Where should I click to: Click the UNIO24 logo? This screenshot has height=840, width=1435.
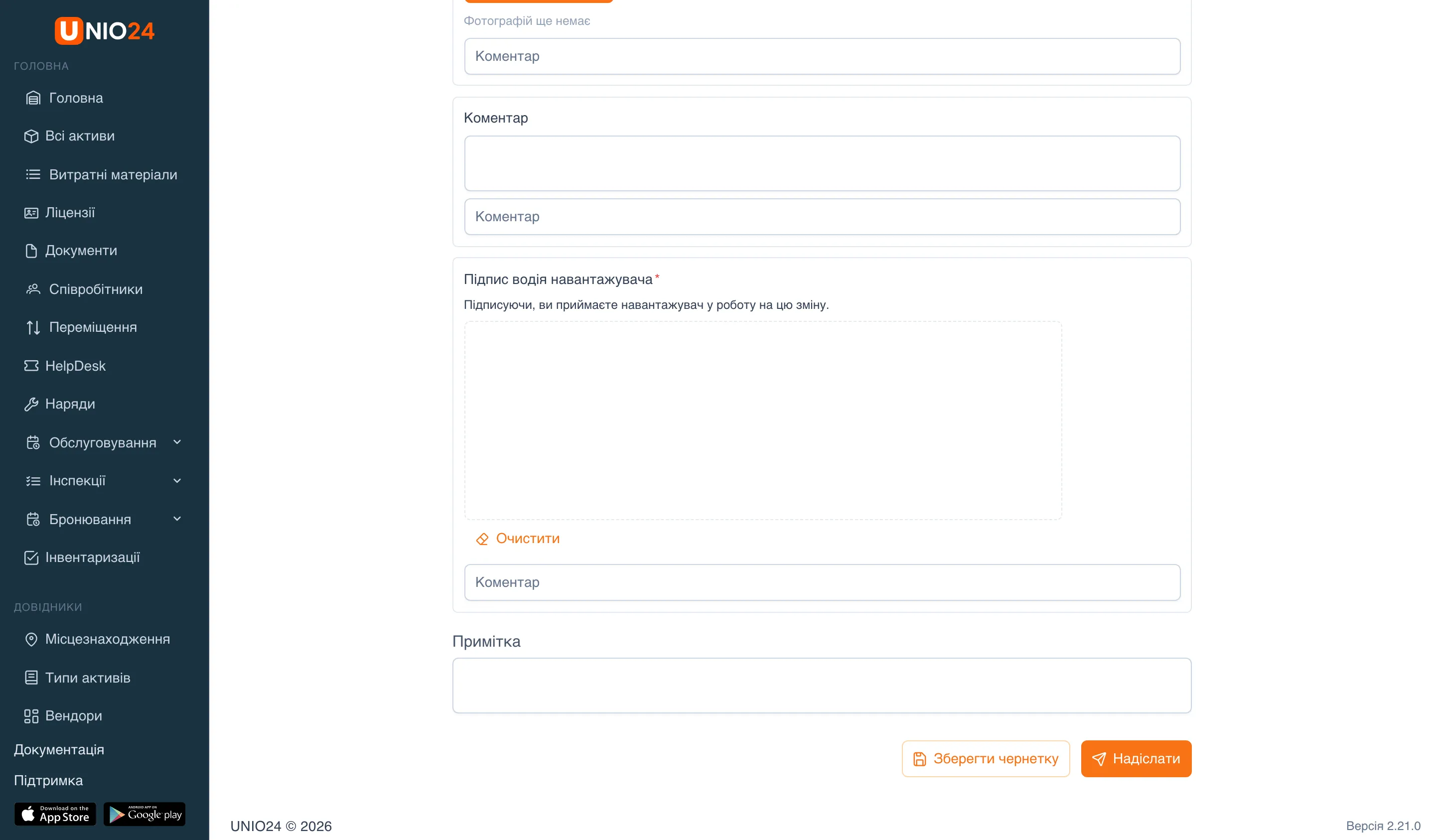coord(104,31)
